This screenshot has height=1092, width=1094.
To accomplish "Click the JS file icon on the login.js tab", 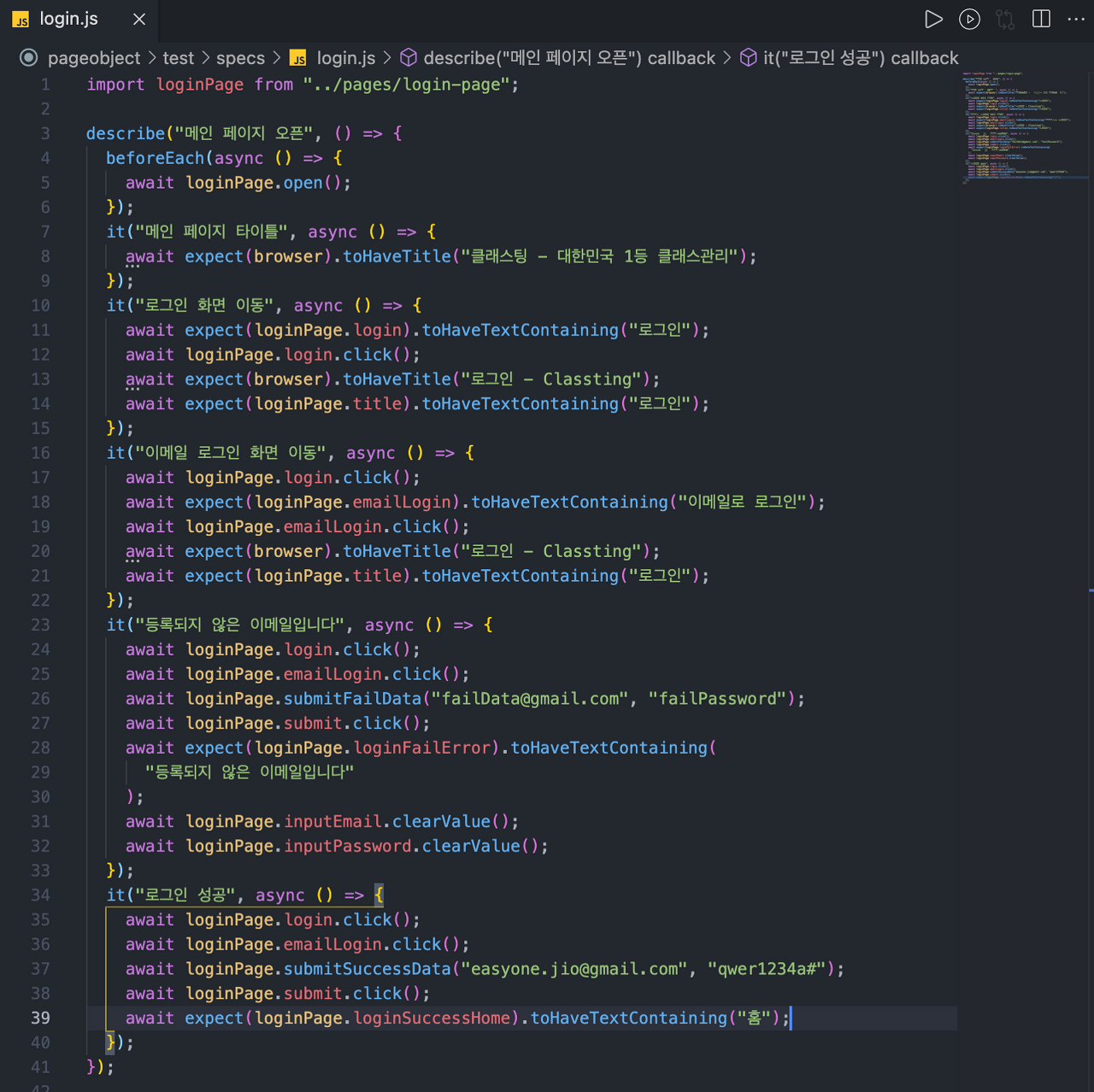I will tap(21, 20).
